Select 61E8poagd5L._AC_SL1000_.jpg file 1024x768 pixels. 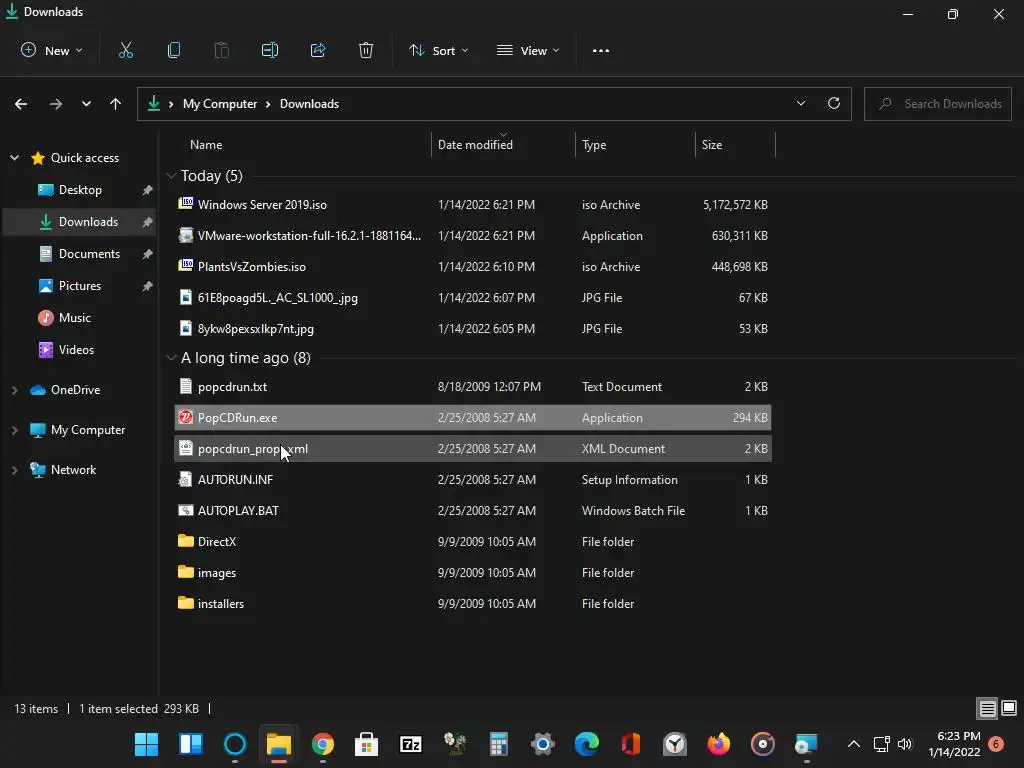473,298
